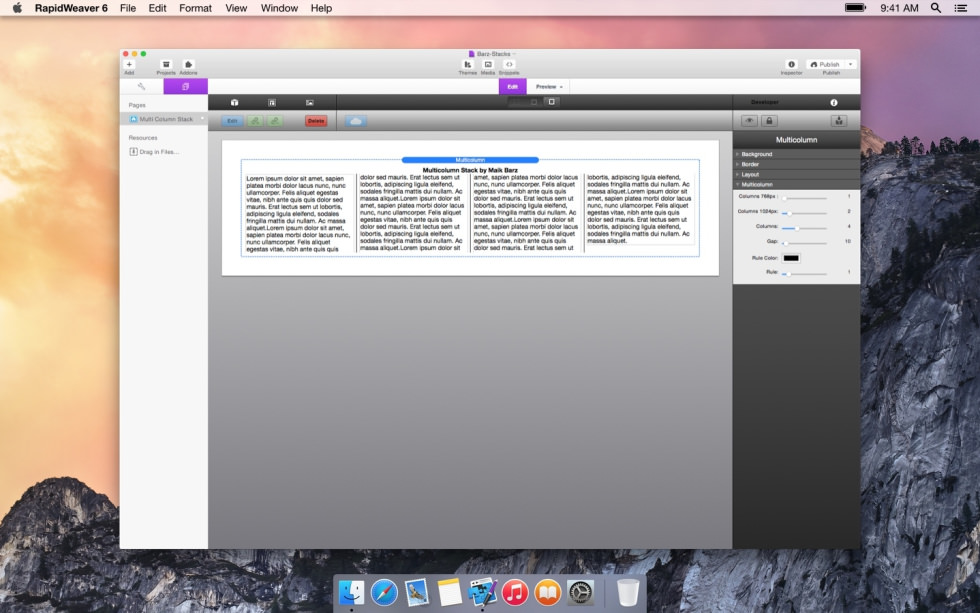This screenshot has width=980, height=613.
Task: Click the red Delete button
Action: (x=316, y=121)
